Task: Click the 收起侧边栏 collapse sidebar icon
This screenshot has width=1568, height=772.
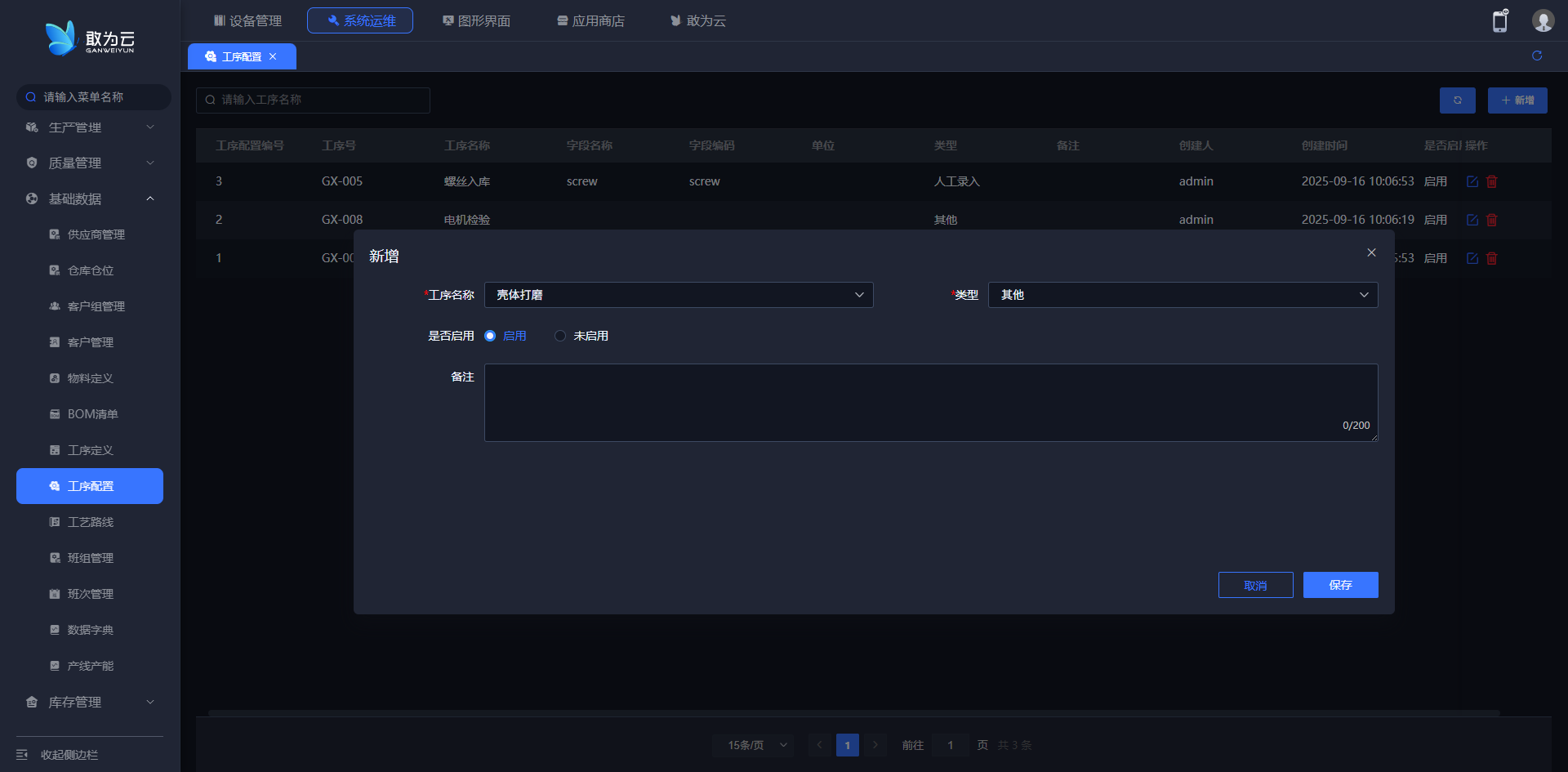Action: coord(22,754)
